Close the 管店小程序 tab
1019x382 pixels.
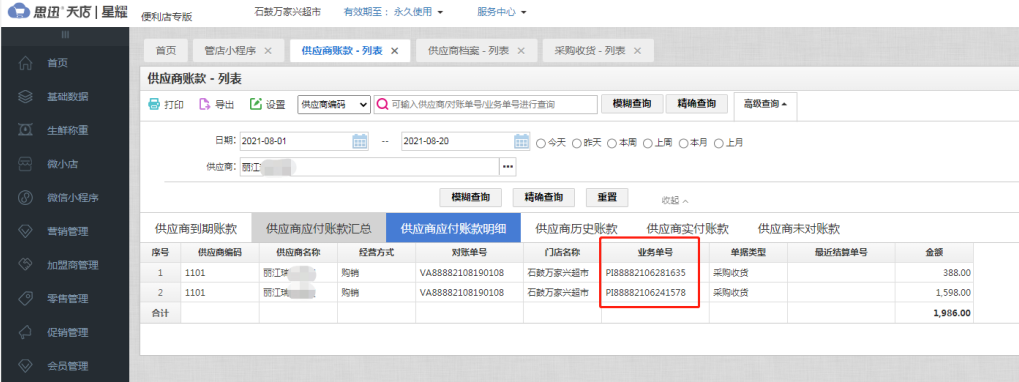[x=268, y=51]
